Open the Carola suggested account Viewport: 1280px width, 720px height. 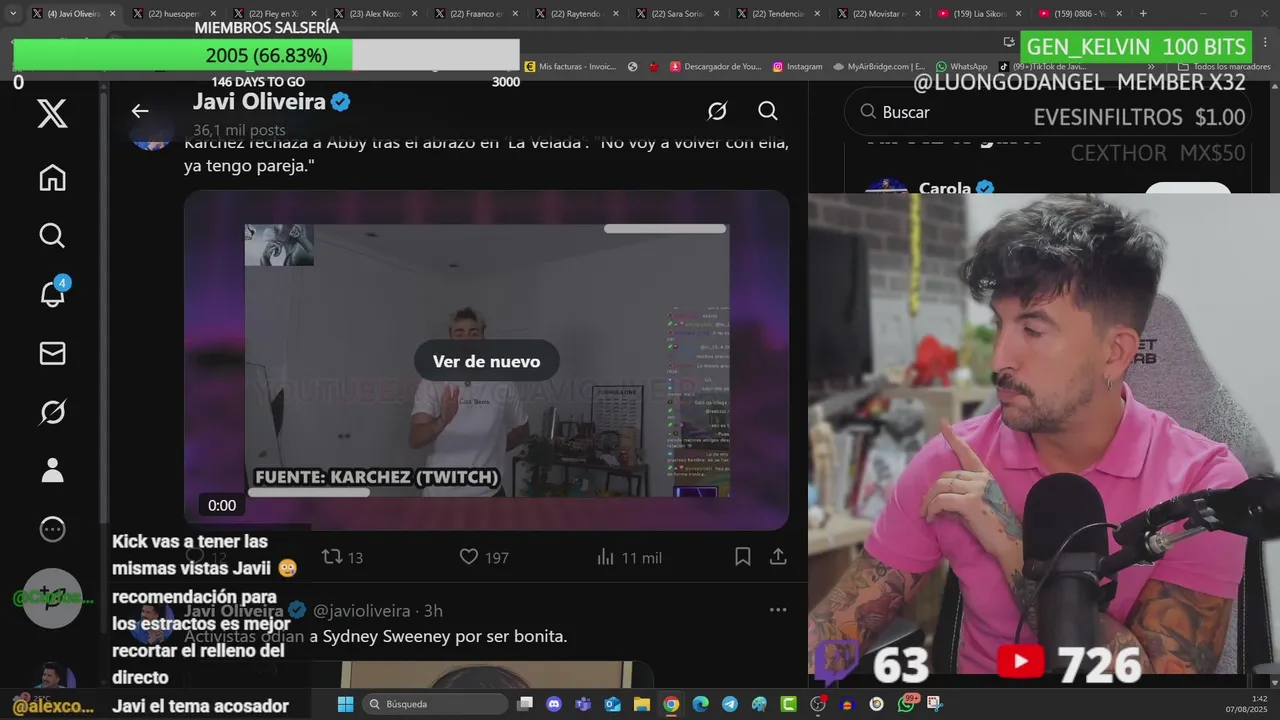[945, 188]
